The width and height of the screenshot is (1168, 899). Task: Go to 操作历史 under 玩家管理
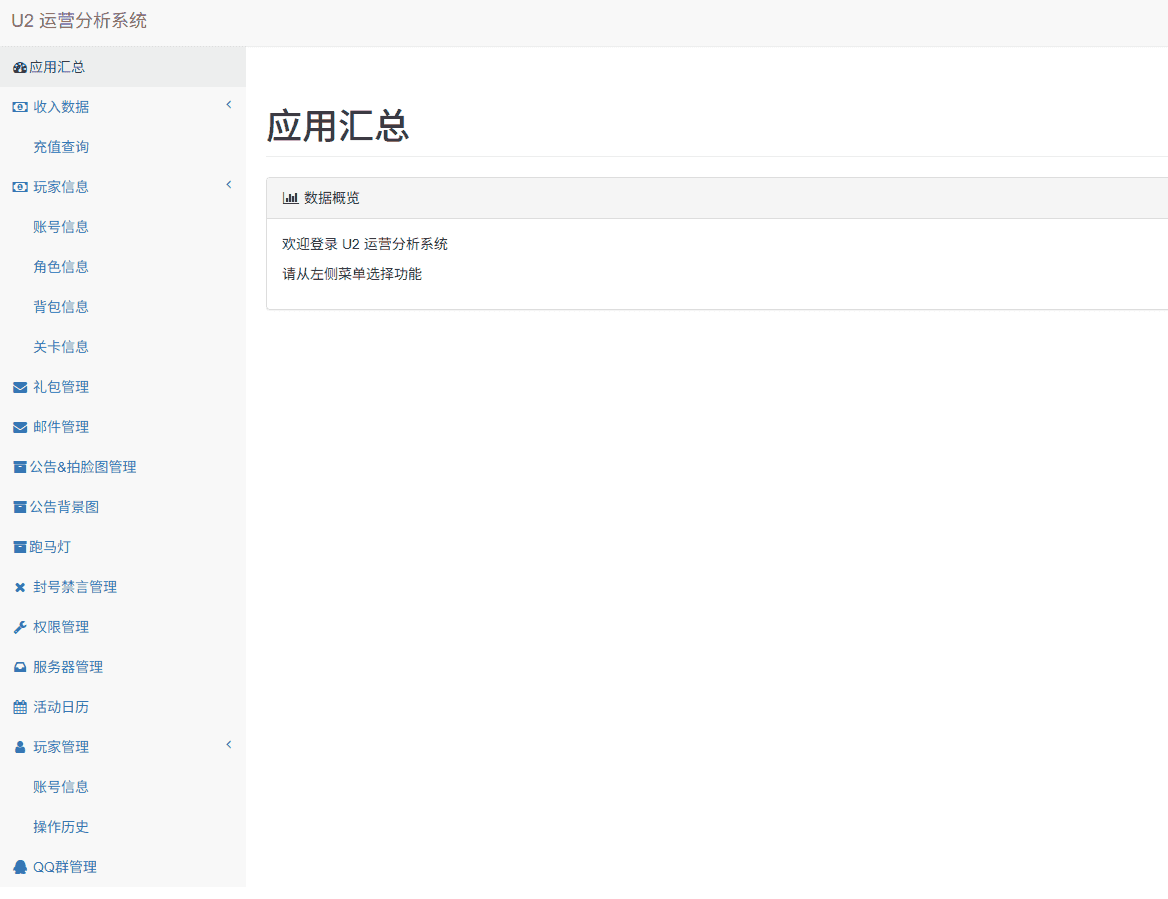tap(61, 827)
